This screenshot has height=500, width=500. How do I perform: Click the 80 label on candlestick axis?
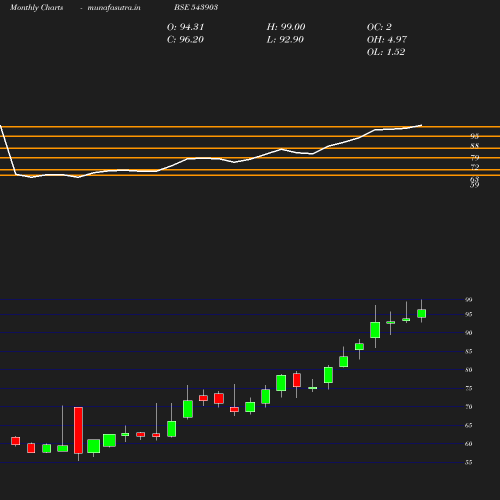469,370
